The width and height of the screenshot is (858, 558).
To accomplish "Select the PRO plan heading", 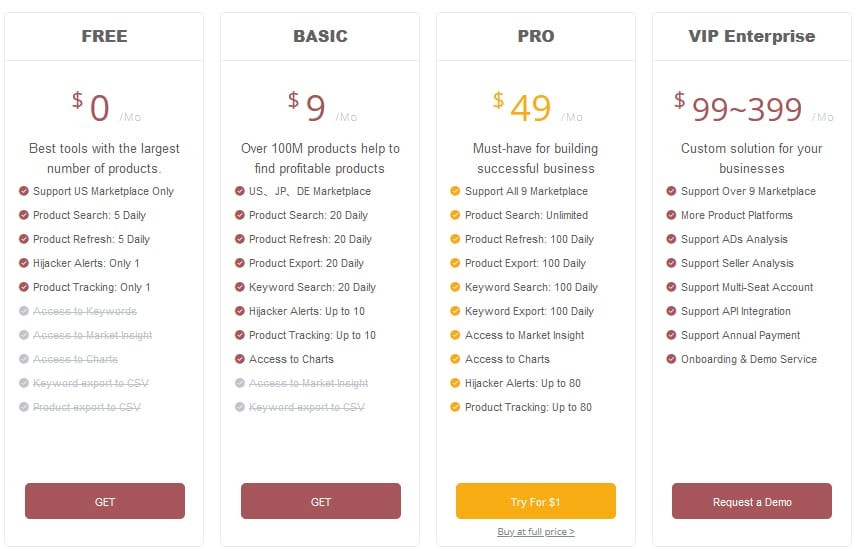I will coord(536,36).
